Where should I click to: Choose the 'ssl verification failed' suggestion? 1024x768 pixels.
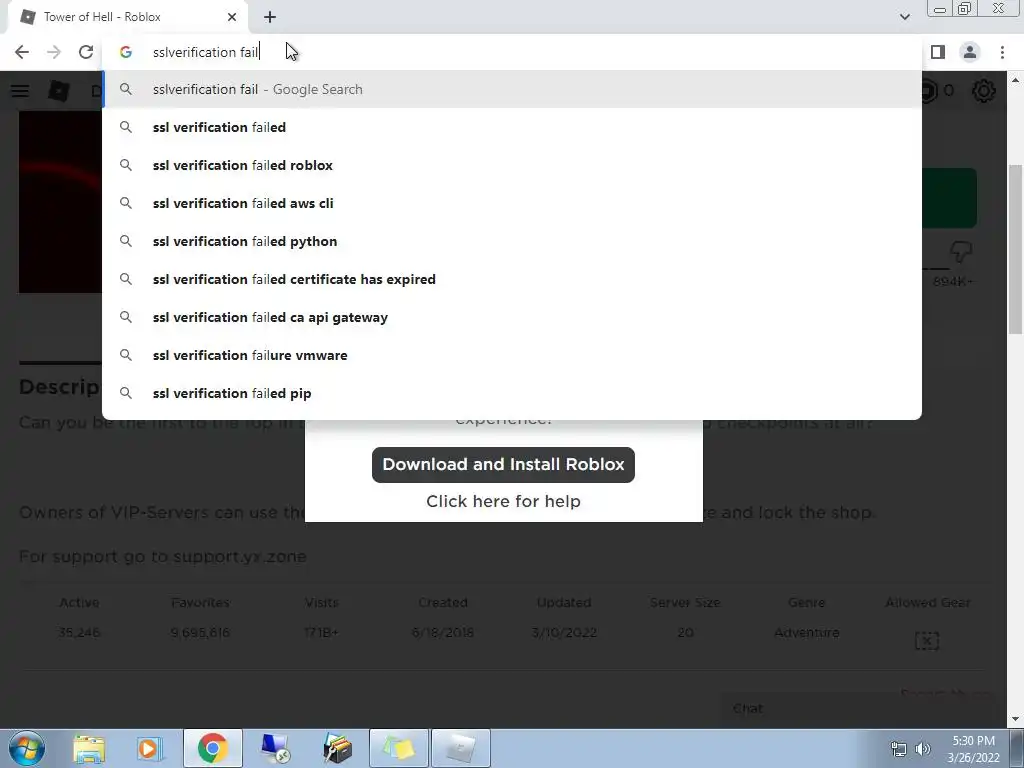click(512, 127)
